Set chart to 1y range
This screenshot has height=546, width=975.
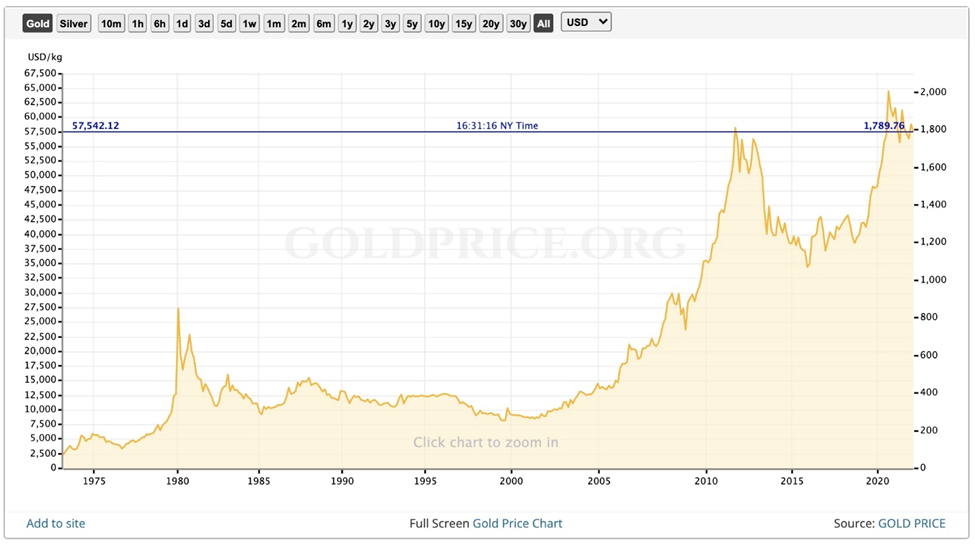(x=347, y=23)
